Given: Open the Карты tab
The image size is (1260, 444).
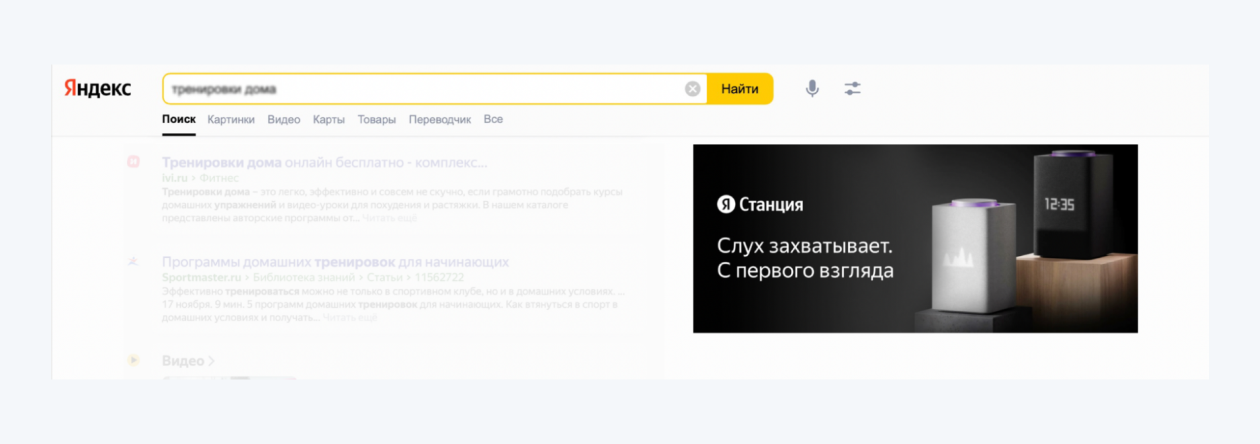Looking at the screenshot, I should pos(329,119).
